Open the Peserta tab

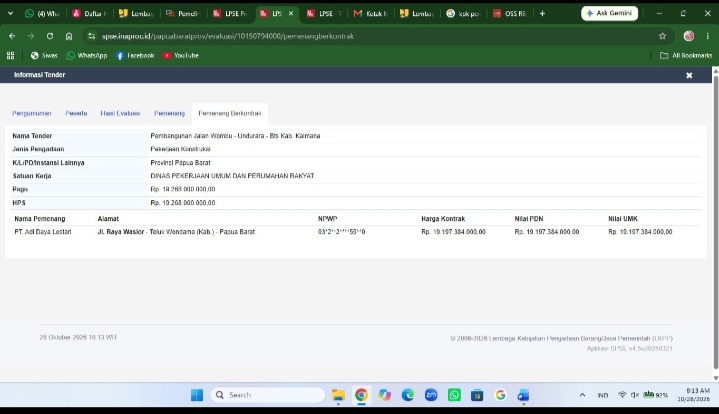click(x=76, y=113)
